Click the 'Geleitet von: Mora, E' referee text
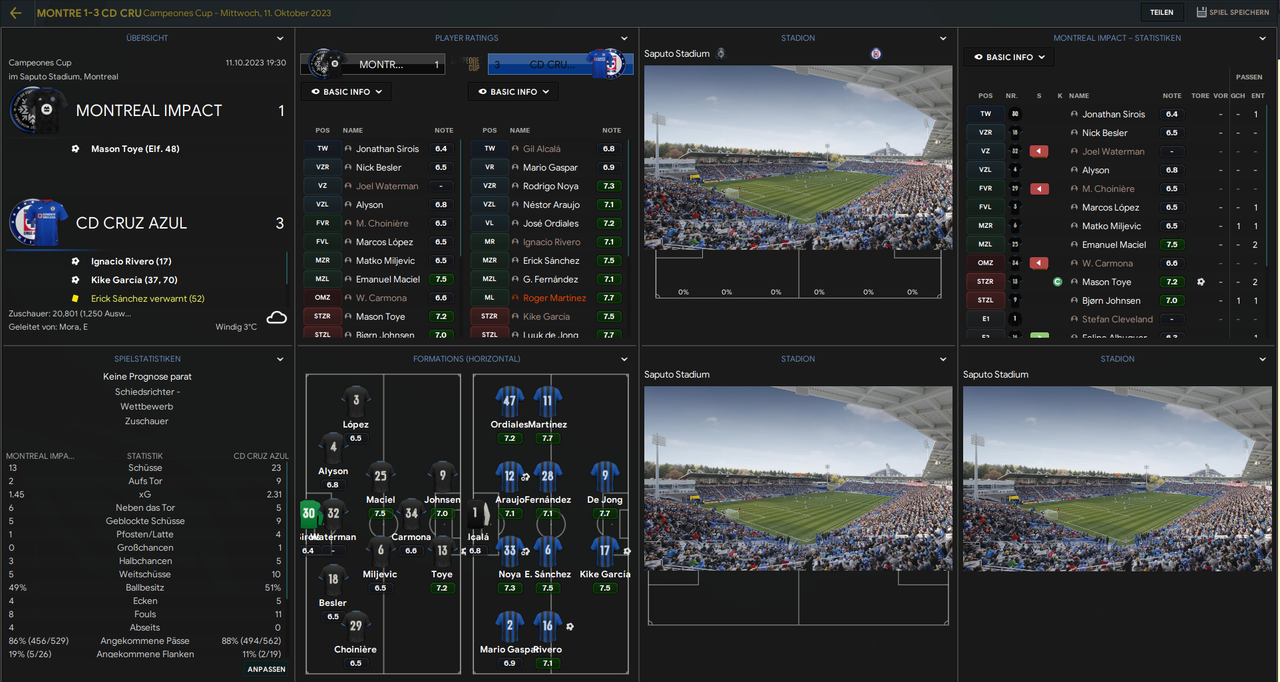This screenshot has height=682, width=1280. pos(48,327)
